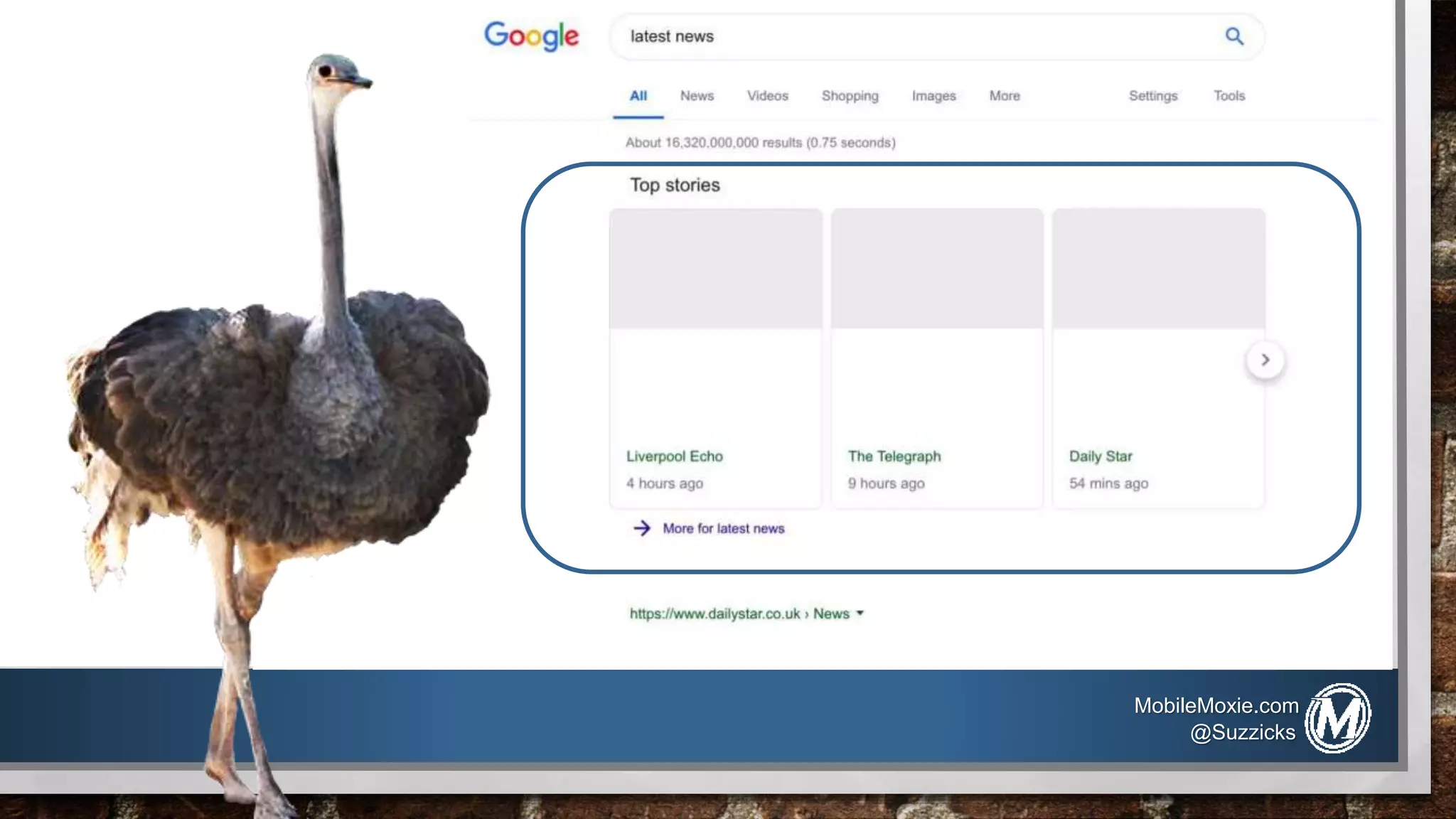Switch to the Videos tab
This screenshot has width=1456, height=819.
tap(767, 96)
